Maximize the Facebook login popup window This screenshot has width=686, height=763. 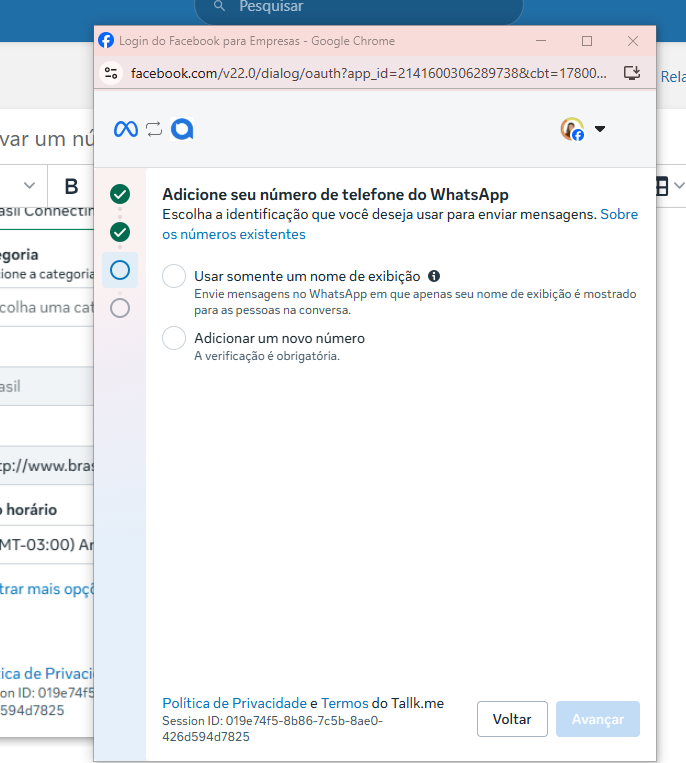point(587,41)
